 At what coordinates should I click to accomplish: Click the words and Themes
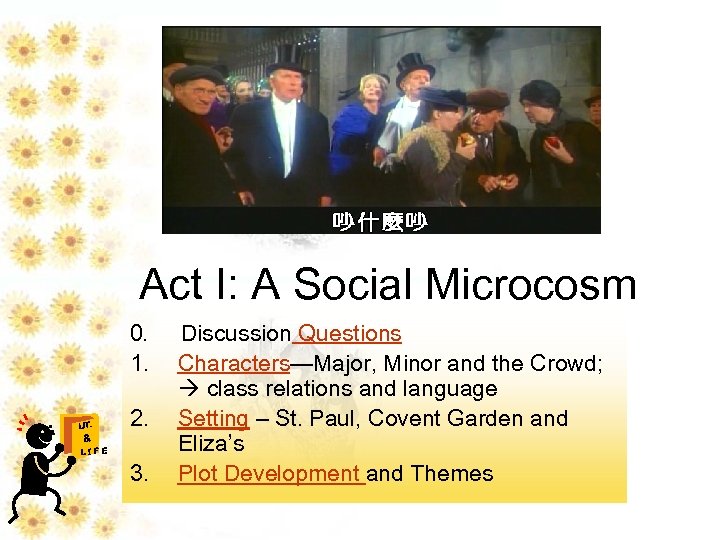(x=431, y=473)
